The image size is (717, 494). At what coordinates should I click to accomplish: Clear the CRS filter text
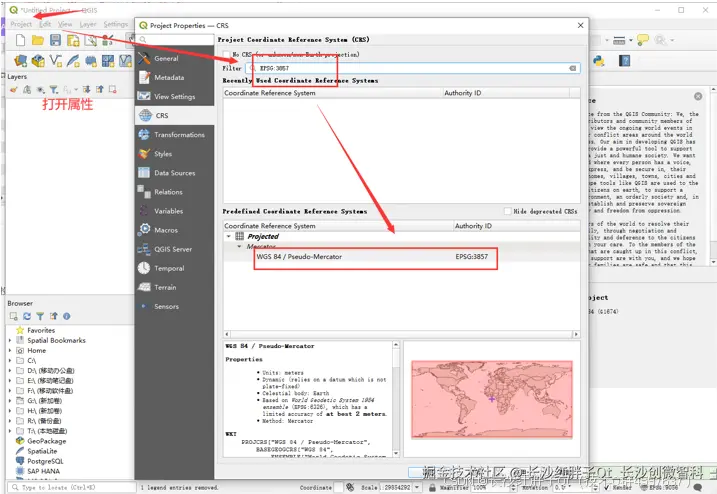573,68
